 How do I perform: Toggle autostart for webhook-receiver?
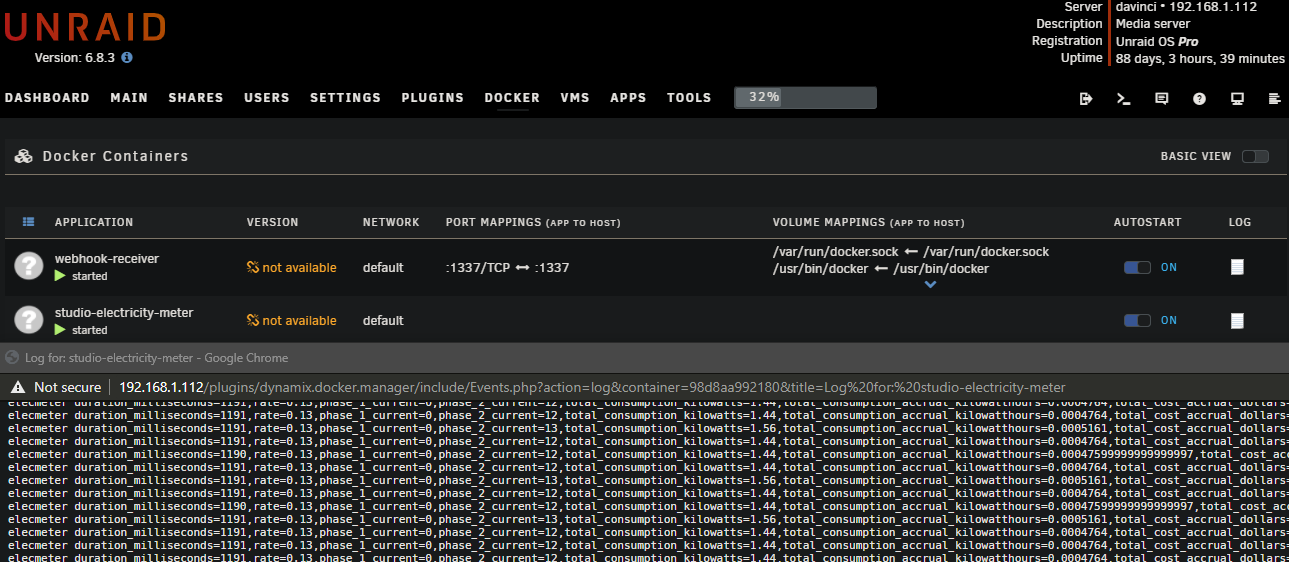pyautogui.click(x=1137, y=267)
